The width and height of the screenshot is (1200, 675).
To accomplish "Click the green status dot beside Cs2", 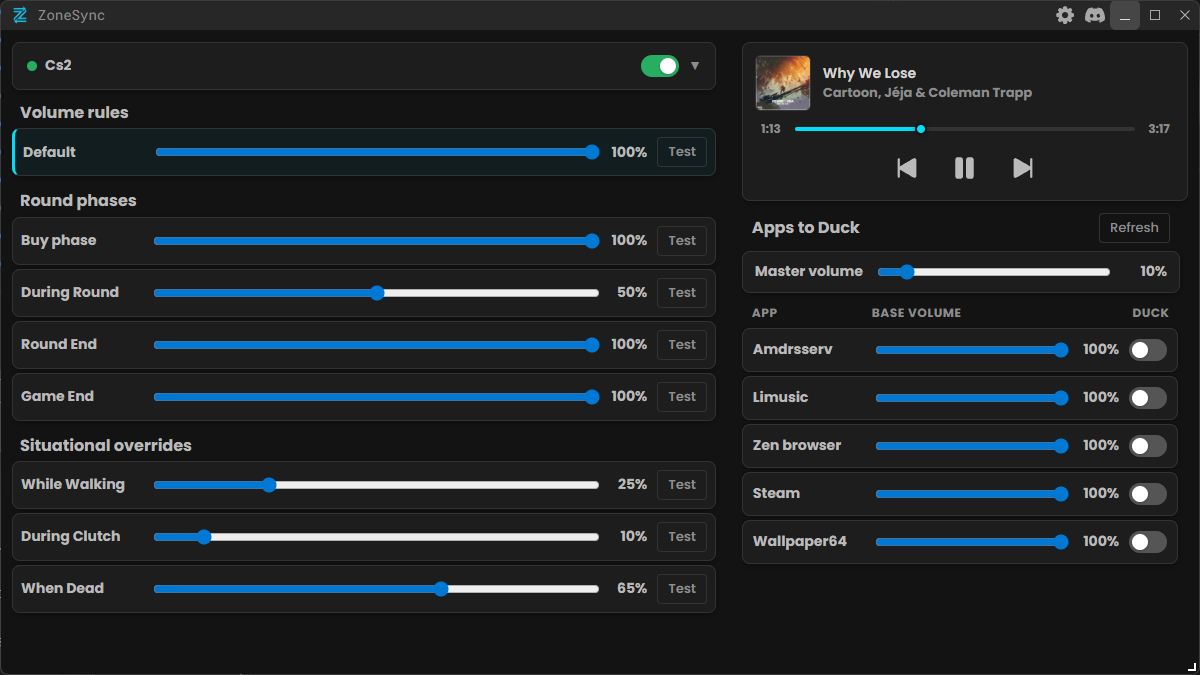I will tap(32, 66).
